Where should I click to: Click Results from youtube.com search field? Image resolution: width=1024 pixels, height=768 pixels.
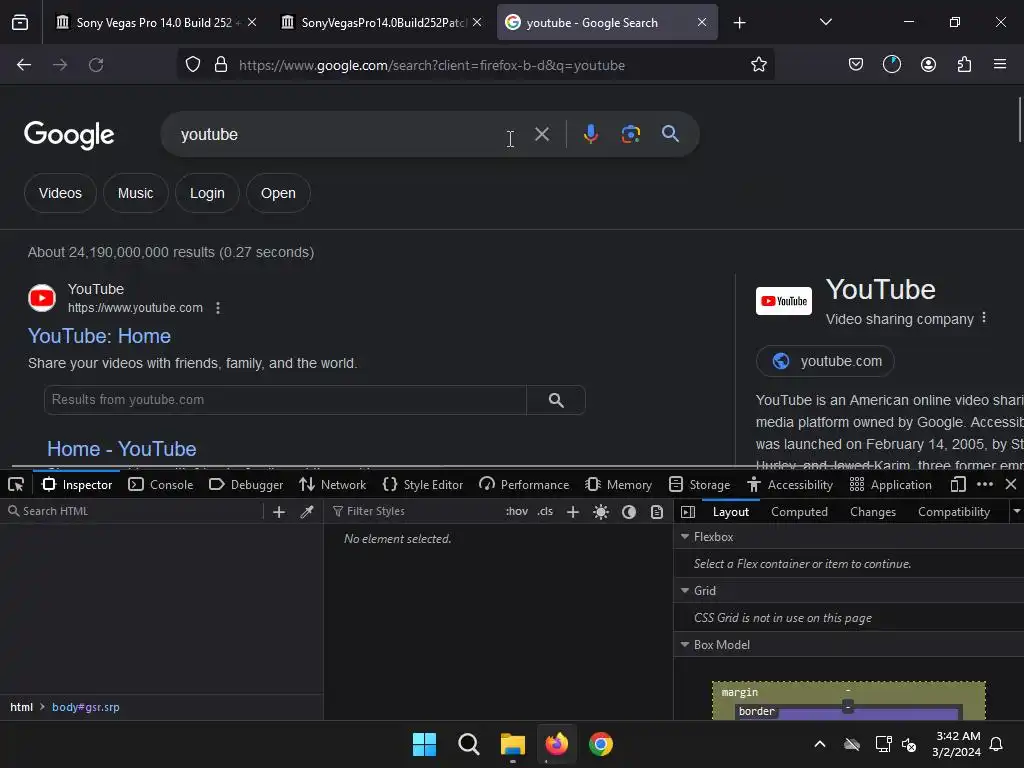pyautogui.click(x=285, y=400)
